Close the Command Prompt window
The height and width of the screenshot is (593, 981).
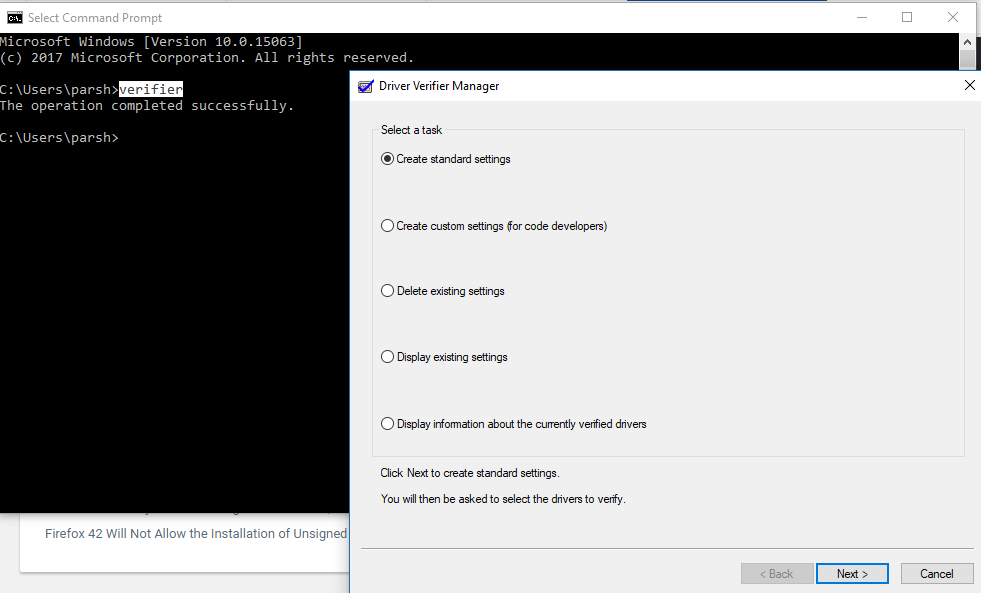point(953,17)
